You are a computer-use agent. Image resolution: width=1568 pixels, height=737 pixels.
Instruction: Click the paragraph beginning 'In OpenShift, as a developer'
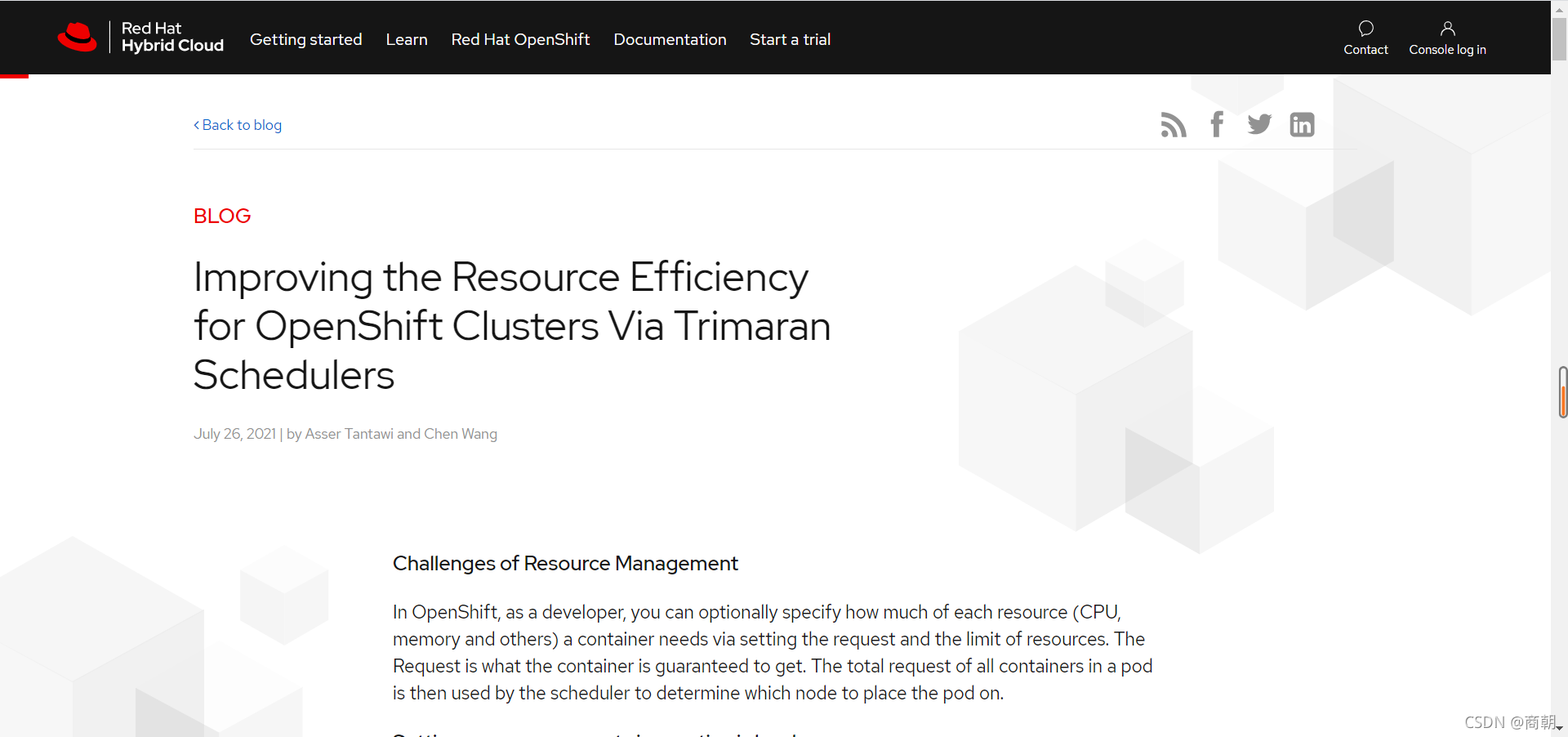click(x=773, y=653)
